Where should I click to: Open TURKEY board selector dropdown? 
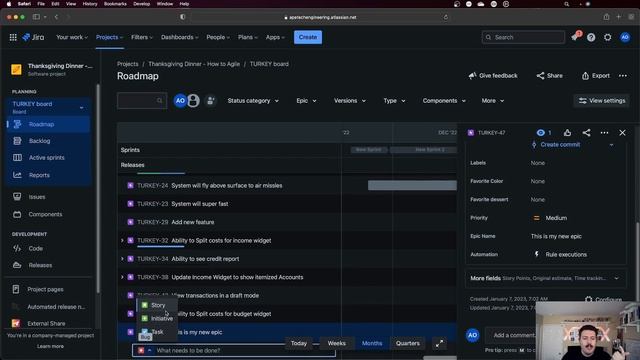point(48,107)
